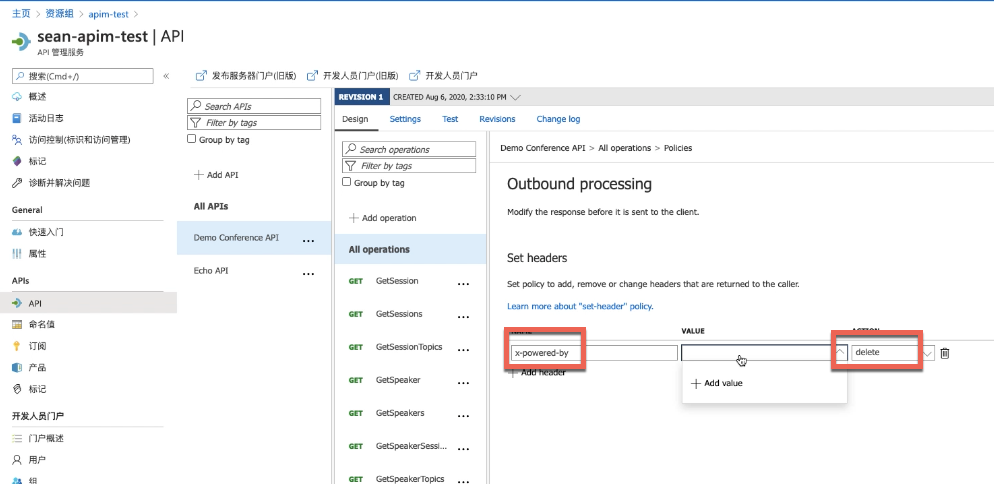Viewport: 994px width, 484px height.
Task: Open 订阅 subscriptions item
Action: coord(37,346)
